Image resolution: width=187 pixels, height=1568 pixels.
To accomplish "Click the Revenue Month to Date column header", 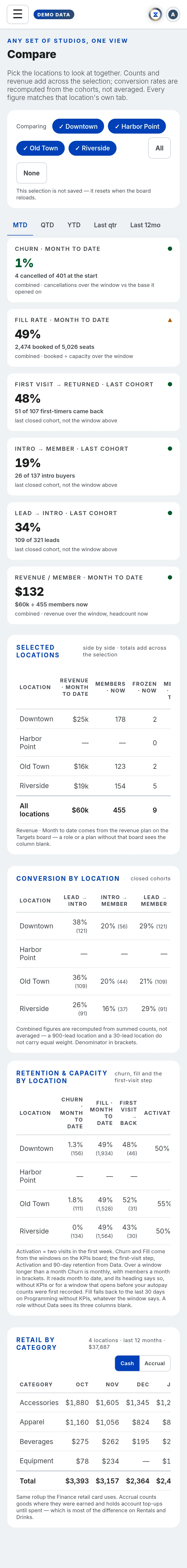I will [74, 687].
